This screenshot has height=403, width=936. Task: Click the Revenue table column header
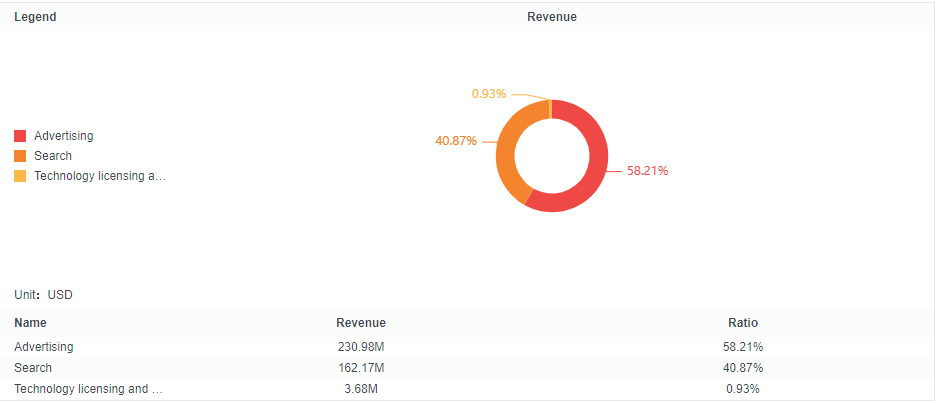point(361,323)
